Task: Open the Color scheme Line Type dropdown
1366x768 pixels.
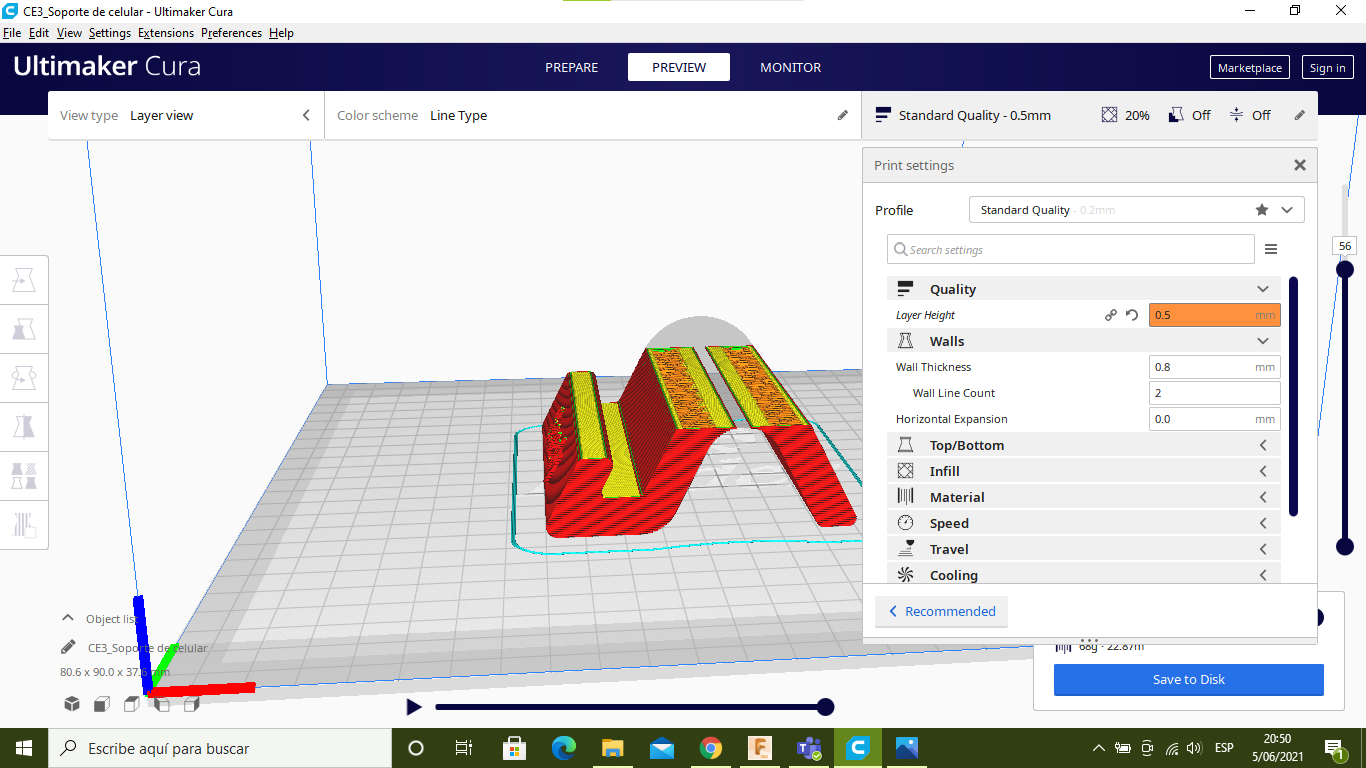Action: tap(593, 115)
